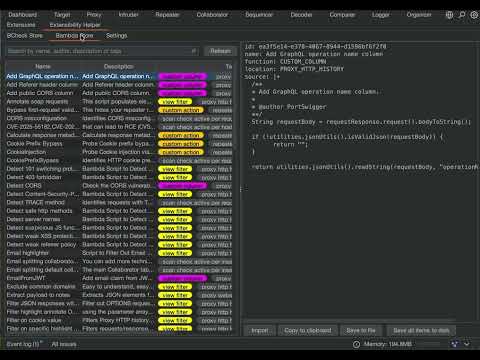Click the Import button
Image resolution: width=480 pixels, height=360 pixels.
click(259, 330)
